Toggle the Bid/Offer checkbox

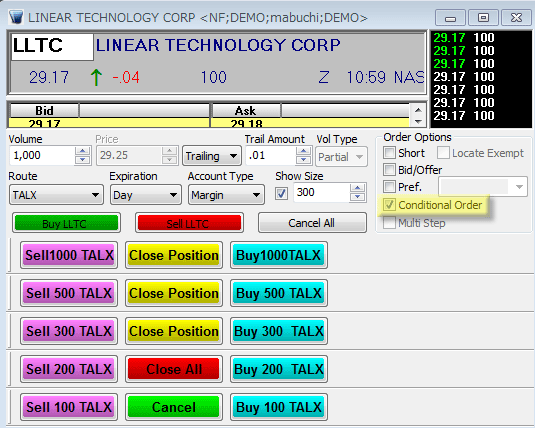click(389, 170)
